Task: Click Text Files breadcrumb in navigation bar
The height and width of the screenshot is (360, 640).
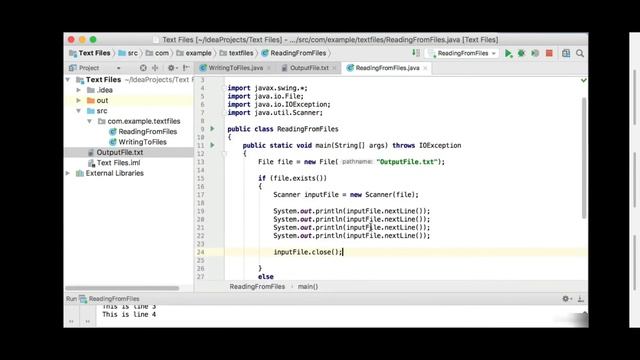Action: tap(90, 53)
